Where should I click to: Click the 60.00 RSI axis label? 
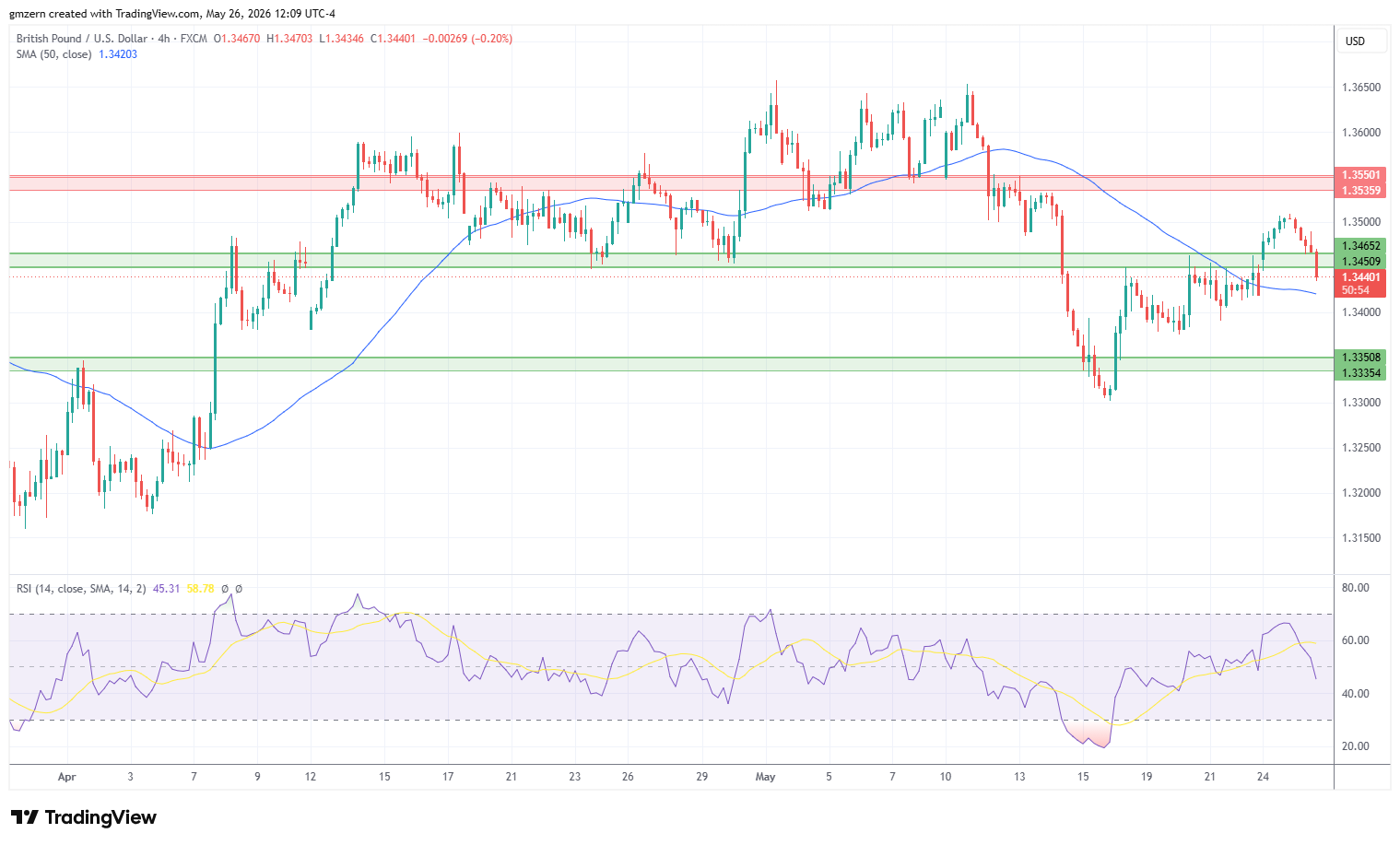[1356, 640]
